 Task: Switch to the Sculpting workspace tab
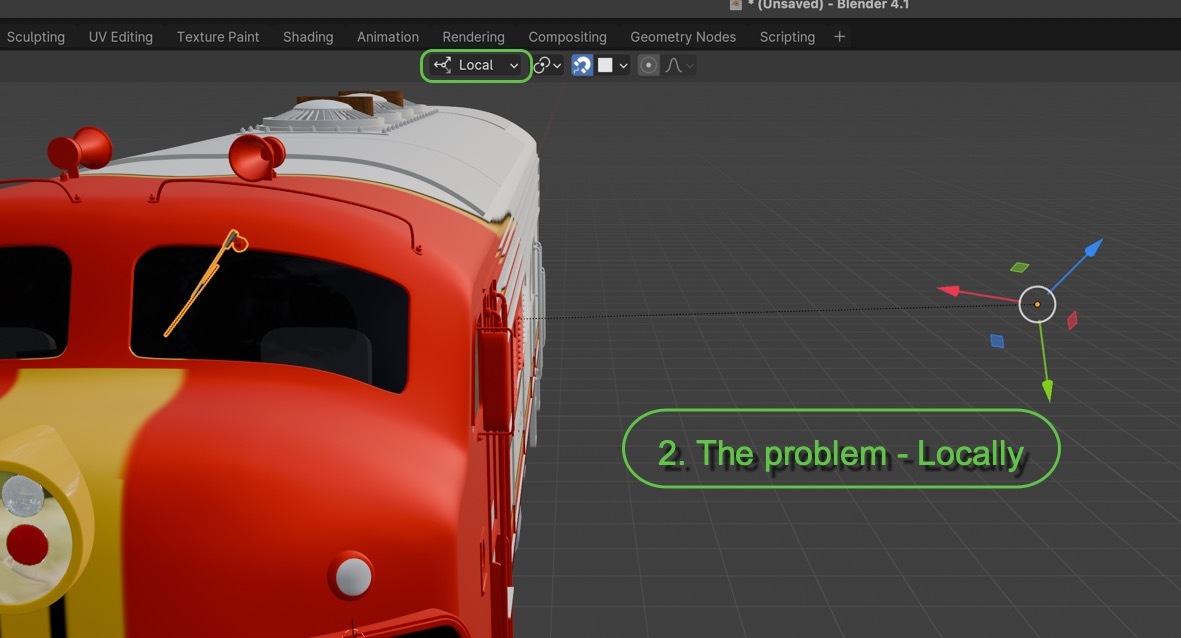point(35,37)
